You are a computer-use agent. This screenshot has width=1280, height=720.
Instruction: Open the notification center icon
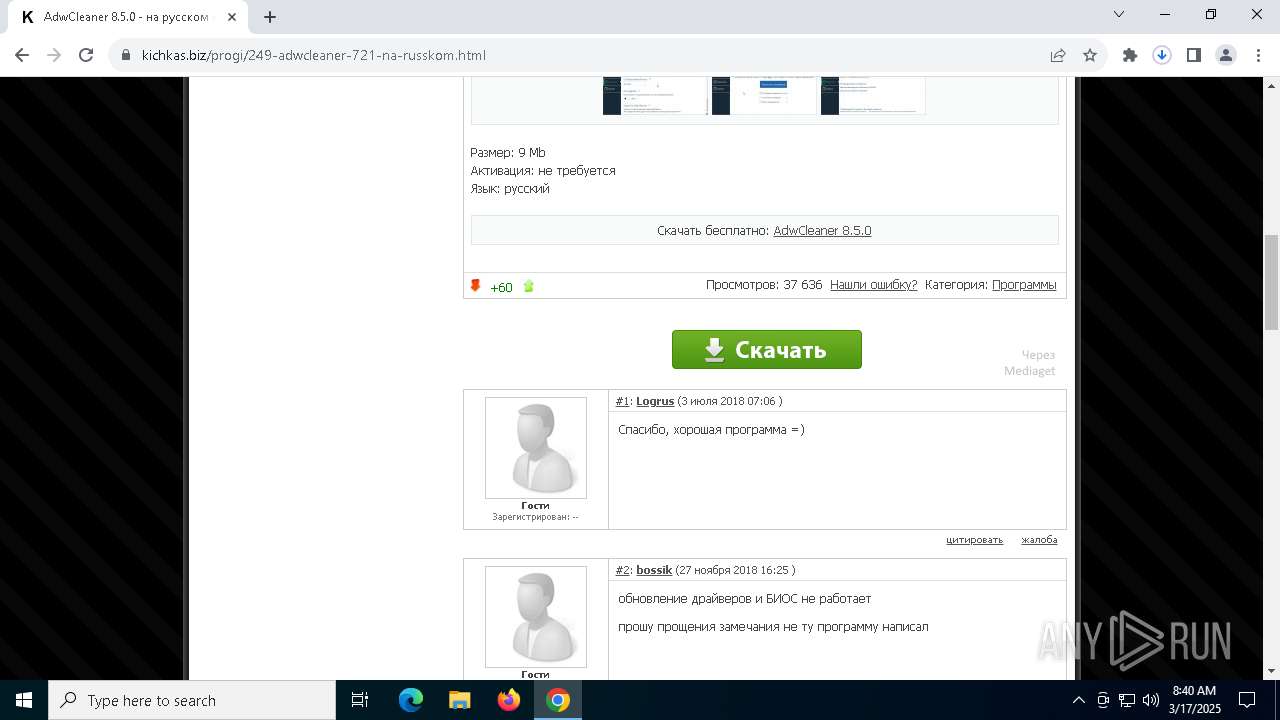pyautogui.click(x=1247, y=700)
